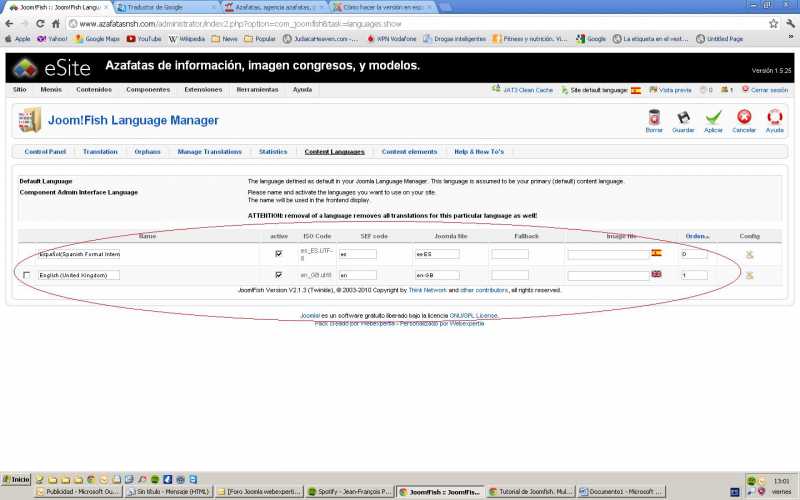Open the Ayuda menu in the admin bar

point(302,90)
